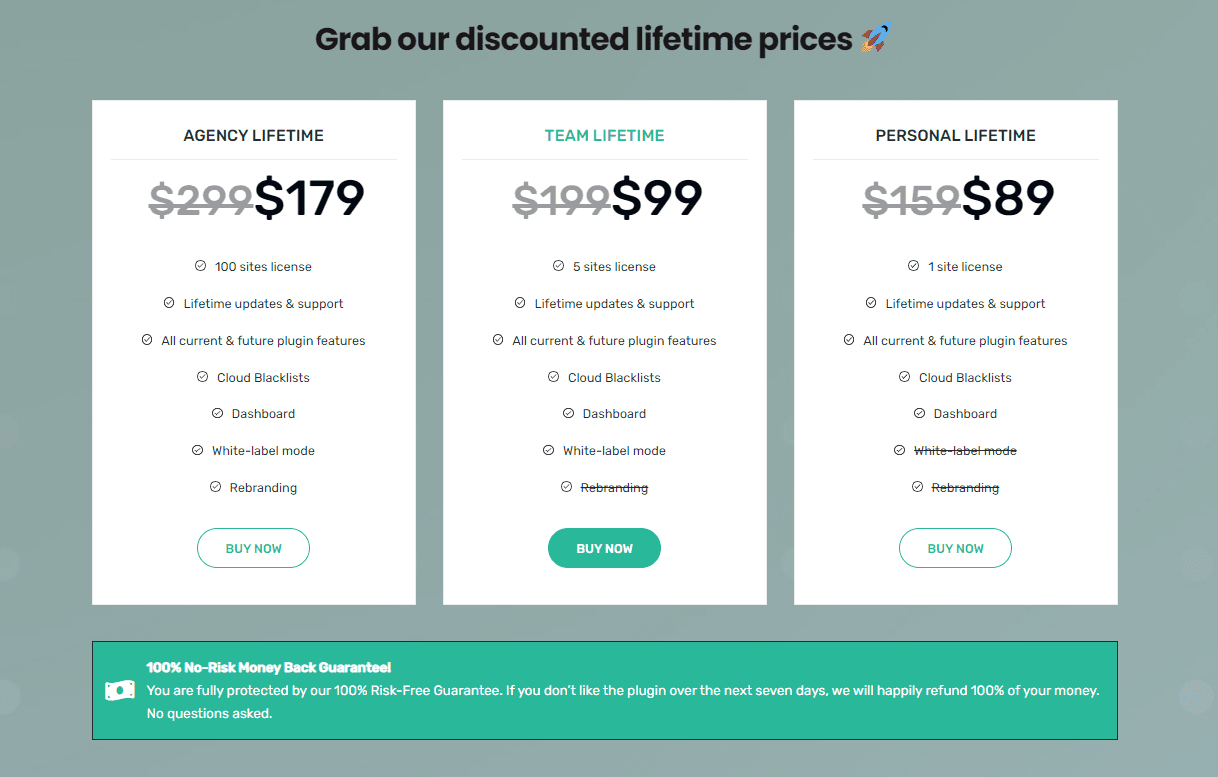Click the check icon beside 1 site license
Image resolution: width=1218 pixels, height=777 pixels.
pos(914,266)
